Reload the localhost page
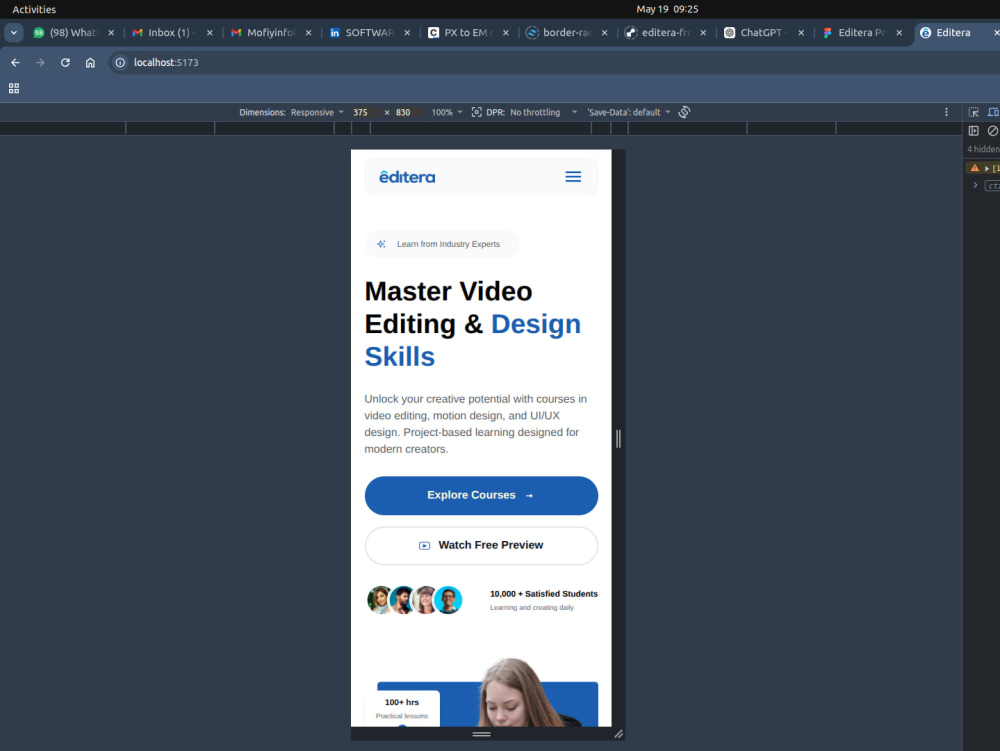 tap(65, 62)
